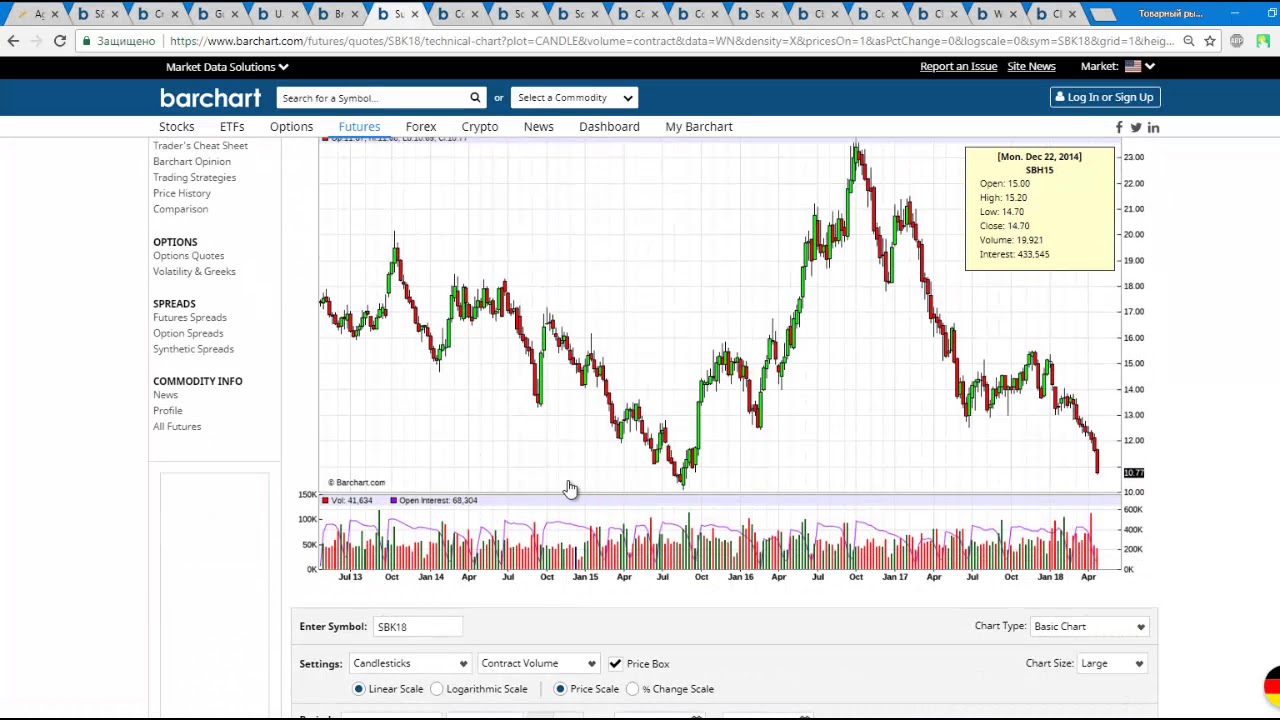Open the Futures menu

point(359,127)
